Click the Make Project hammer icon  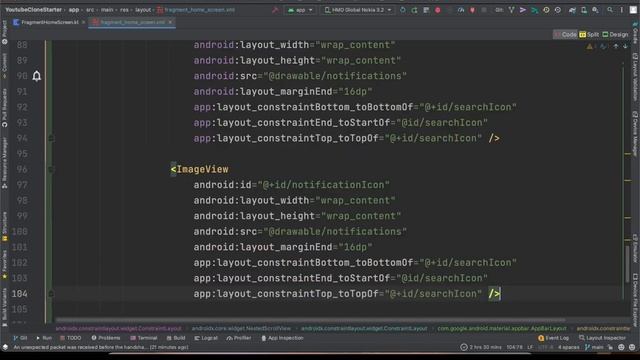click(x=275, y=10)
